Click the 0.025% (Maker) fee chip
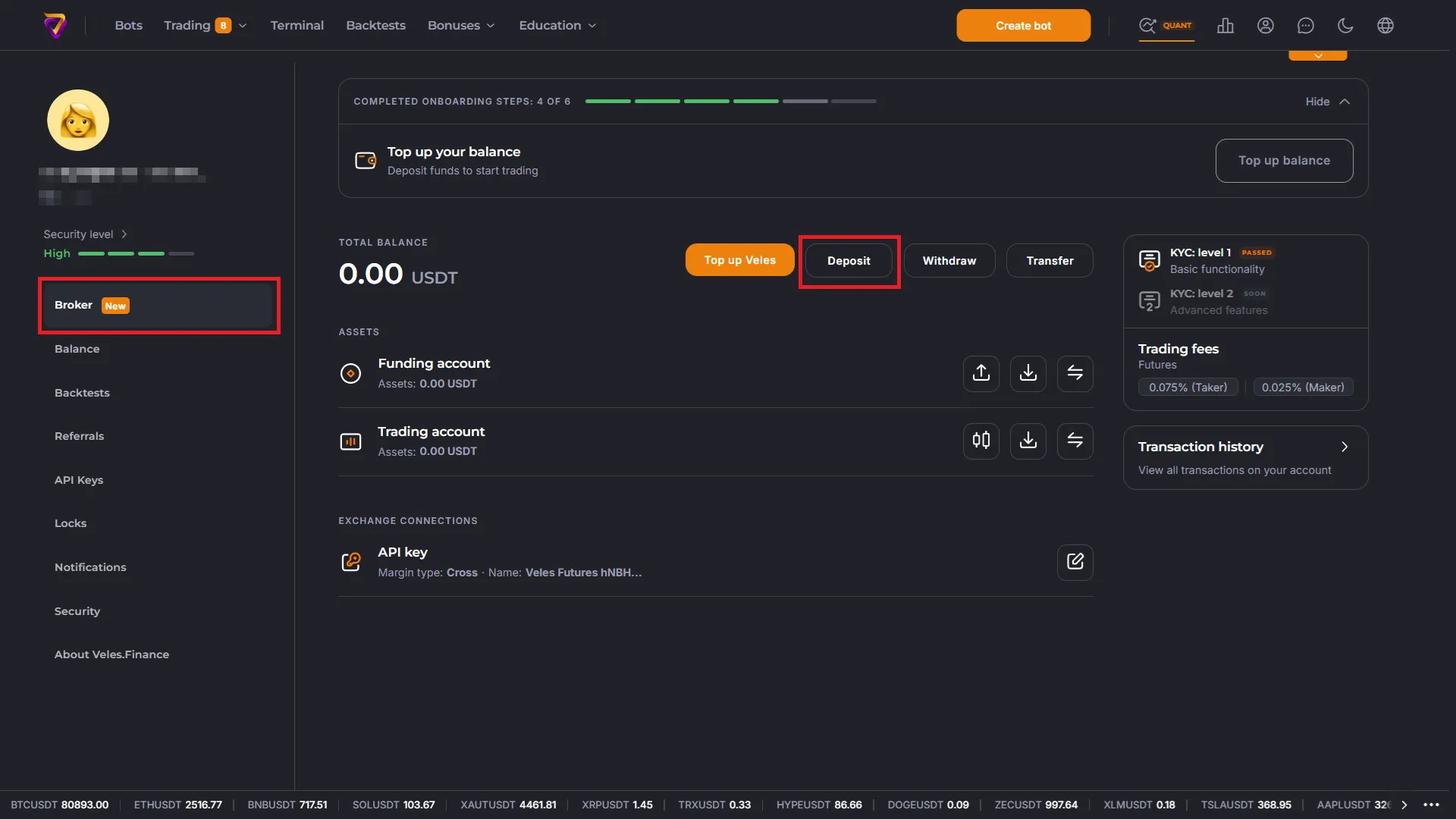This screenshot has width=1456, height=819. tap(1303, 388)
